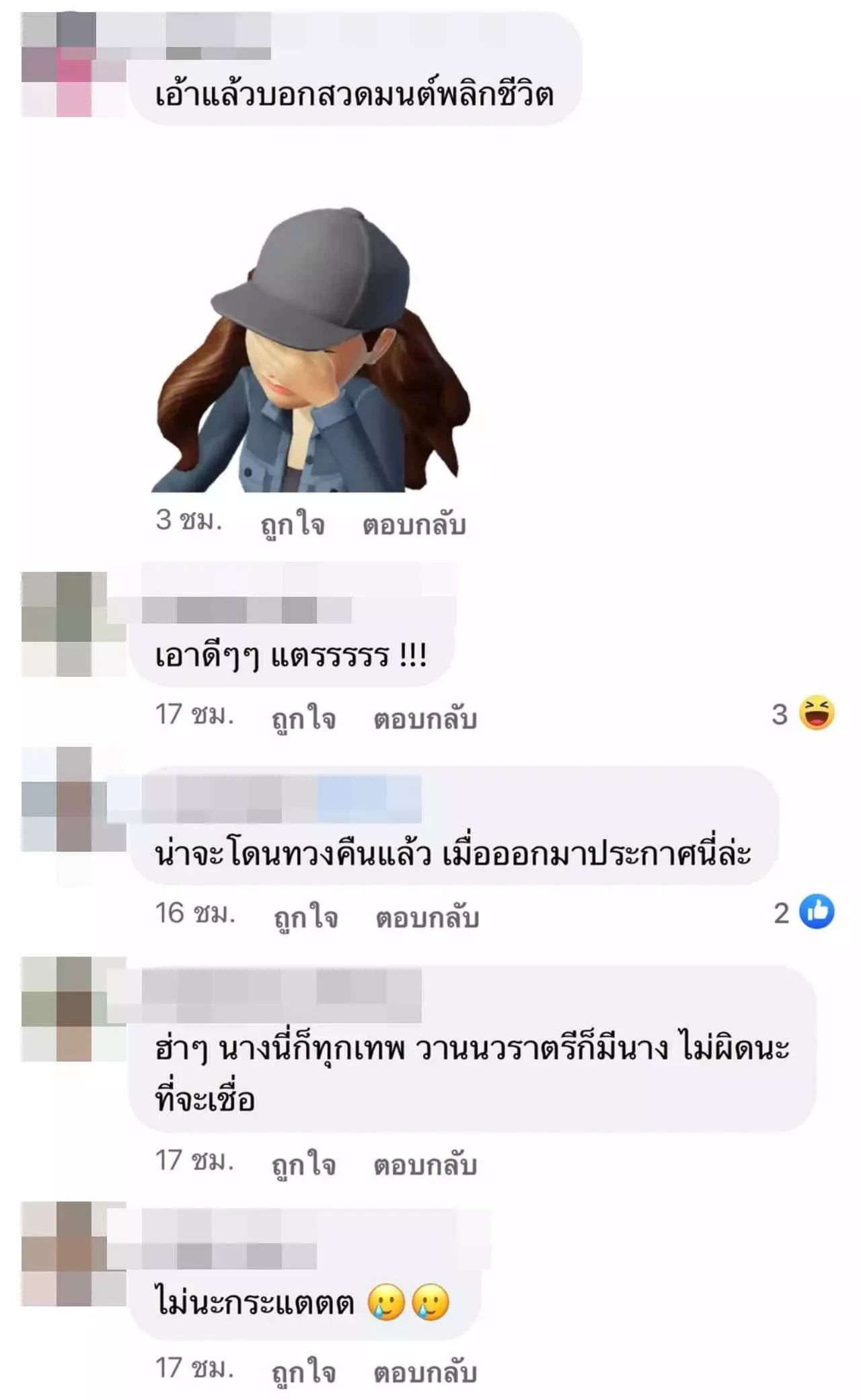861x1400 pixels.
Task: Open the 16 ชม. timestamp link
Action: coord(195,913)
